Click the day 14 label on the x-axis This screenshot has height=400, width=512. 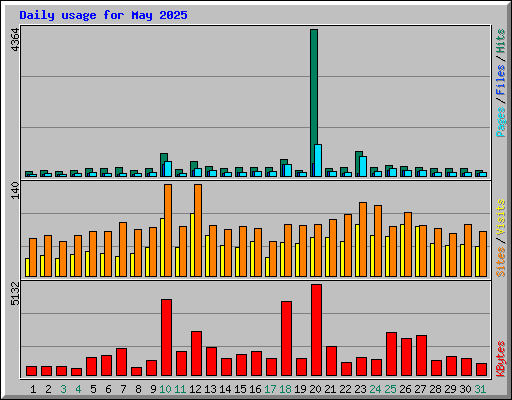[225, 389]
